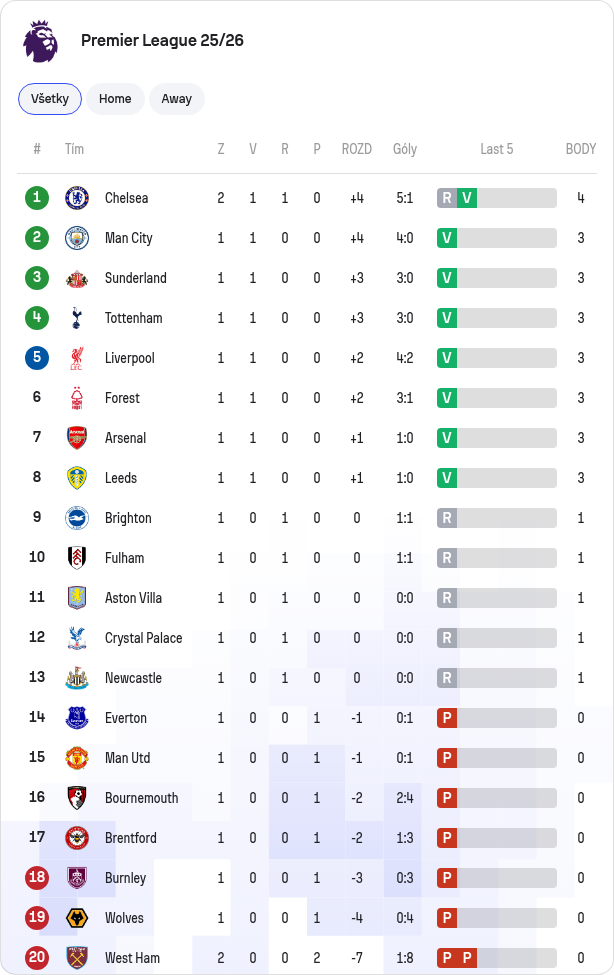Click the West Ham crest
Screen dimensions: 614x975
(x=77, y=958)
